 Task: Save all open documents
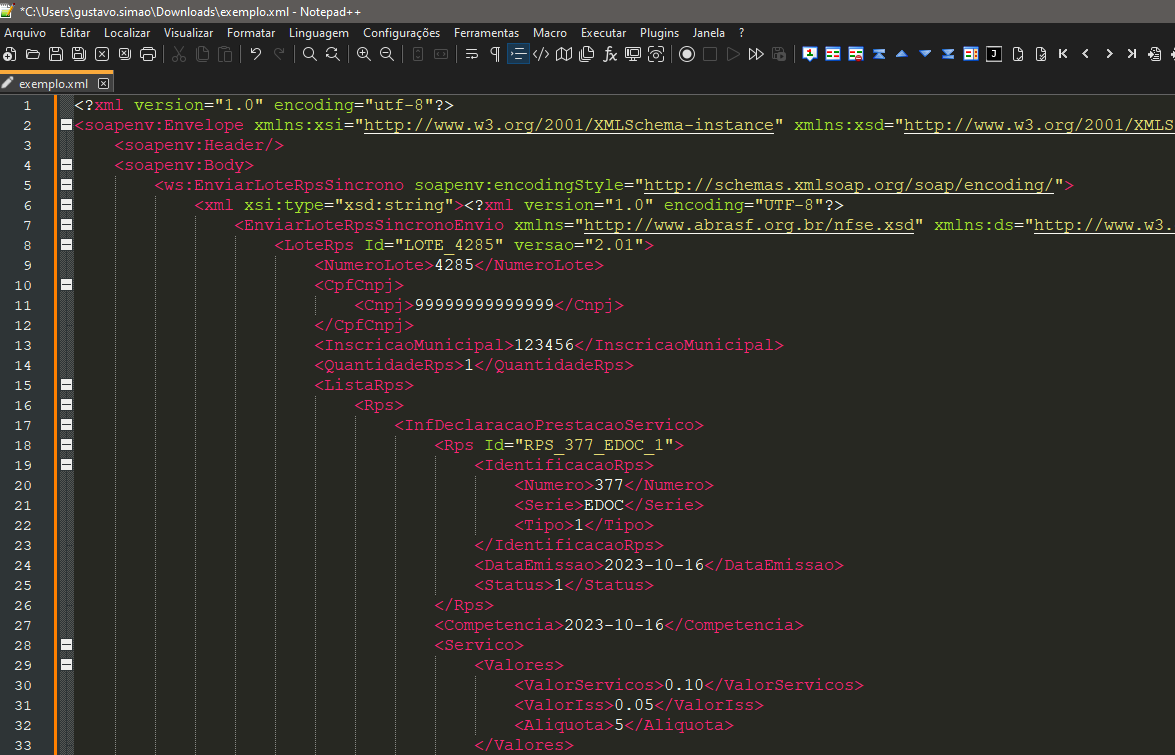tap(77, 54)
